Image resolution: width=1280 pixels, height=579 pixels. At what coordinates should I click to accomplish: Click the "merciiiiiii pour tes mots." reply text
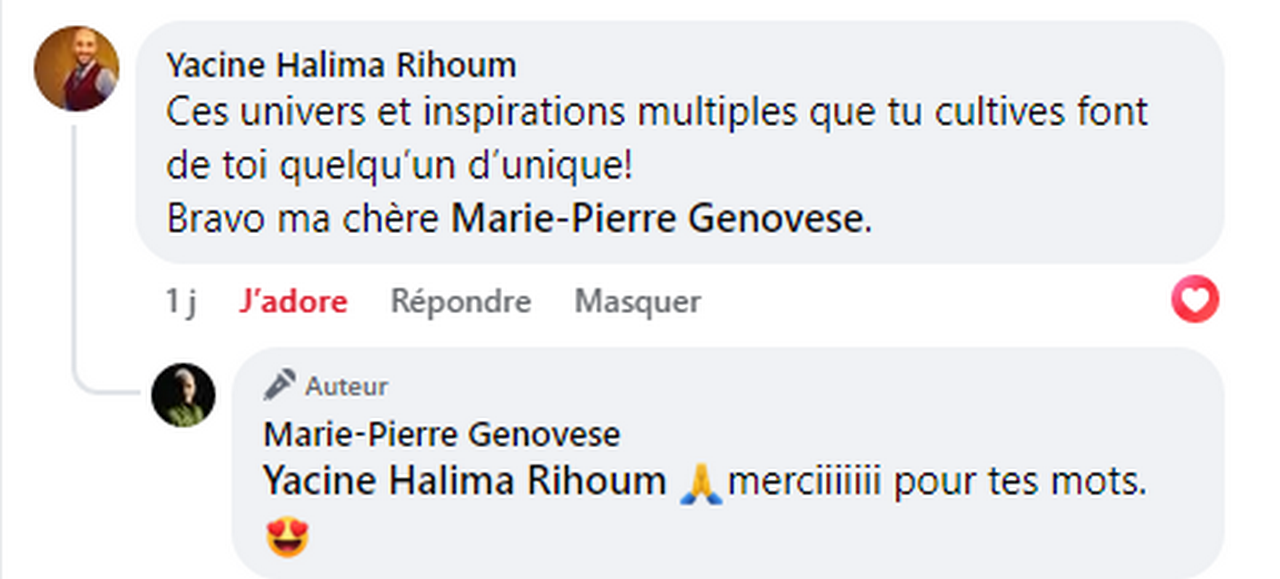(937, 482)
